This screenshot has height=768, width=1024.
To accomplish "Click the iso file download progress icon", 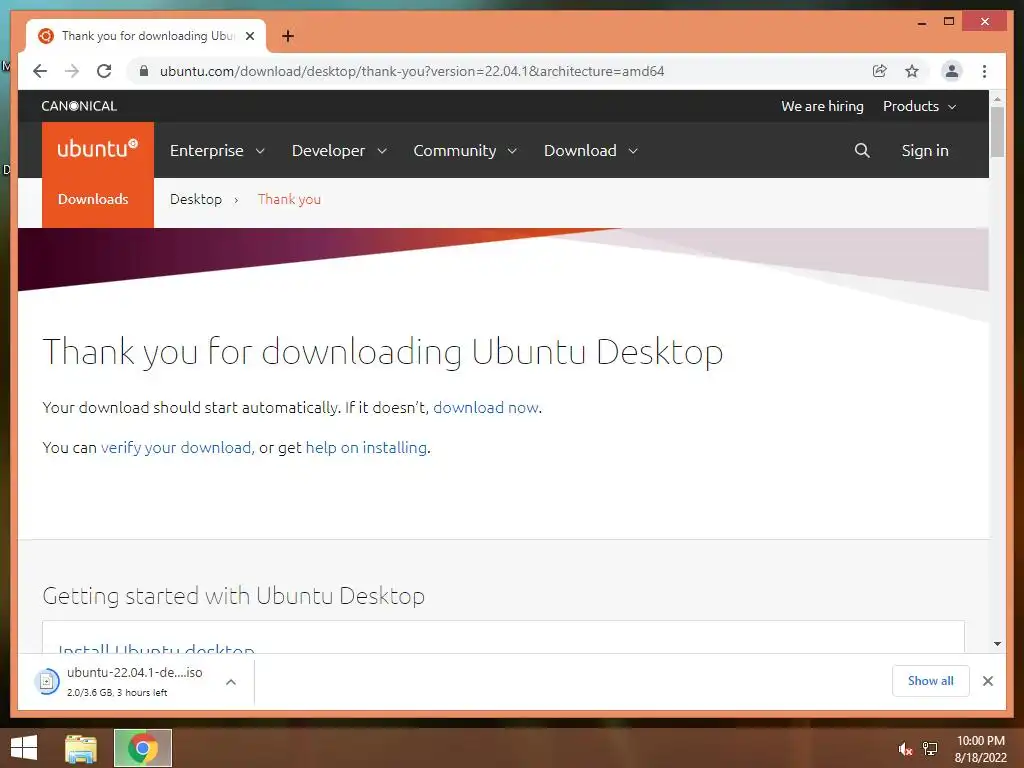I will click(x=47, y=682).
